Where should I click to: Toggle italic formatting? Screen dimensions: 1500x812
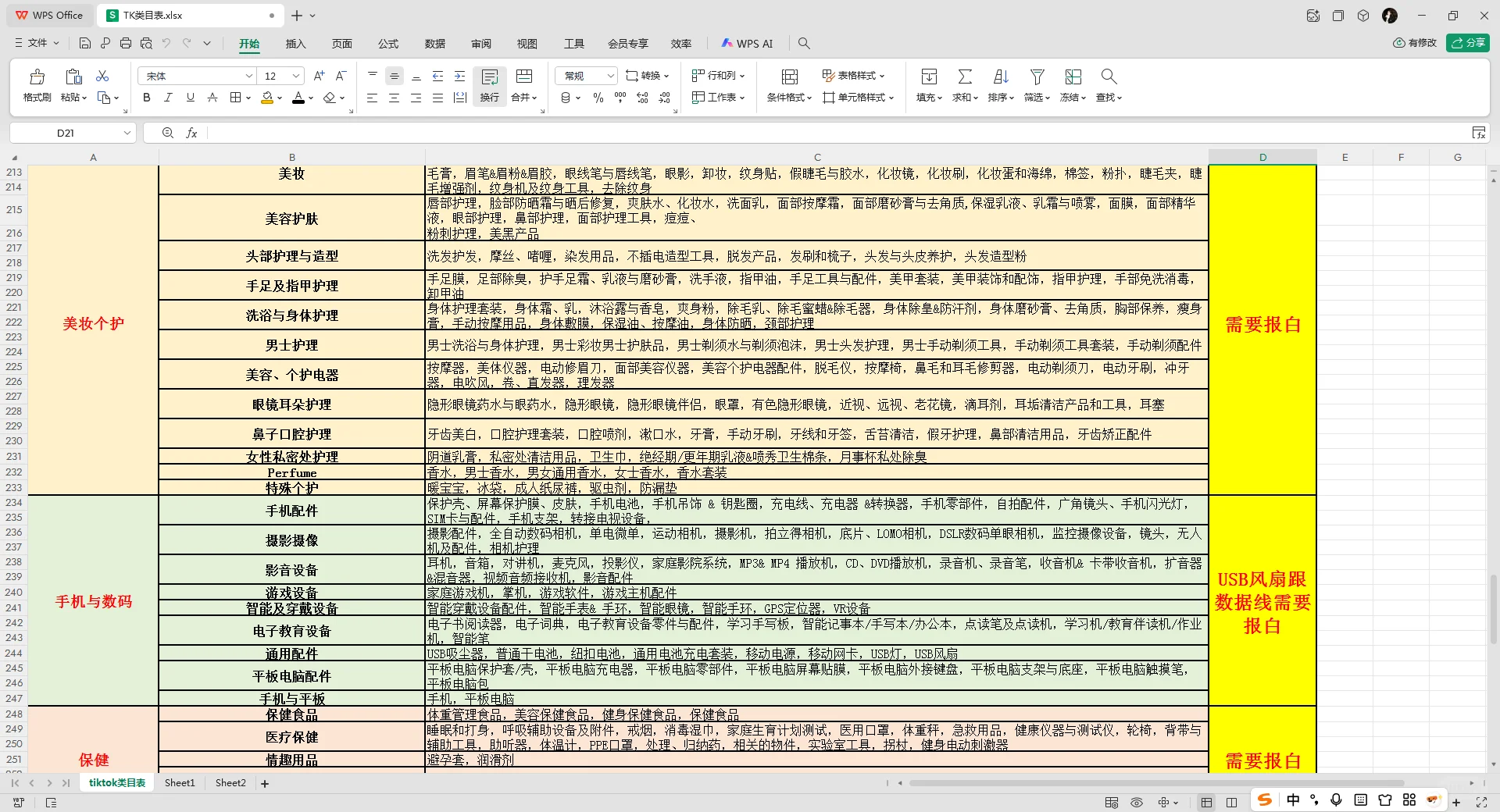169,98
